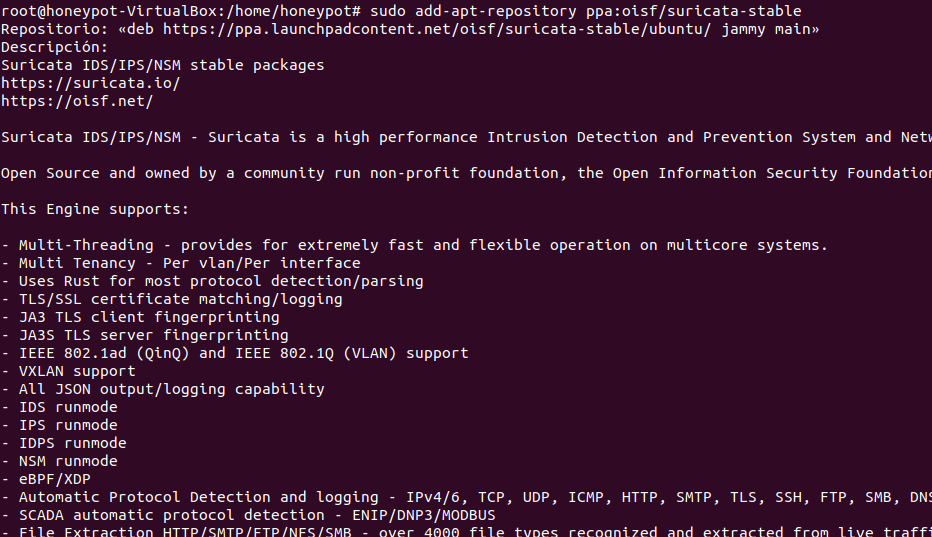The image size is (932, 537).
Task: Click the 'VXLAN support' line
Action: tap(68, 371)
